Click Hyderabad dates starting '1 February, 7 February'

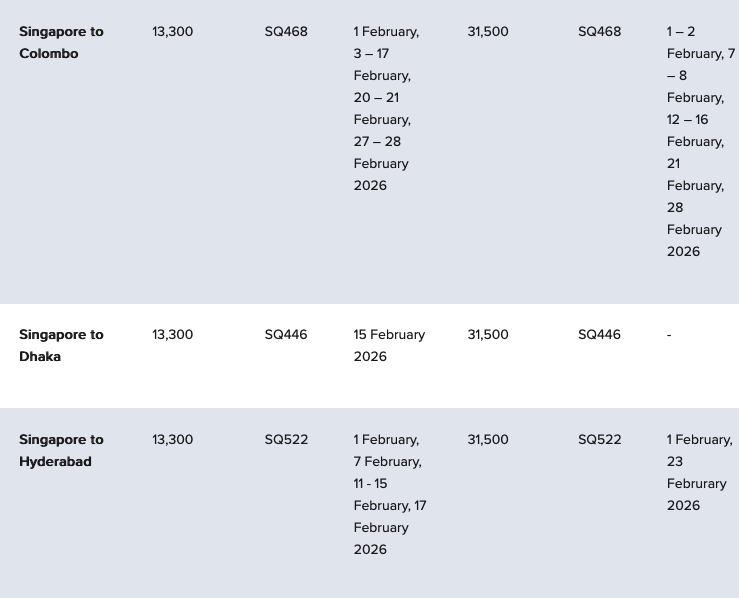[x=389, y=494]
